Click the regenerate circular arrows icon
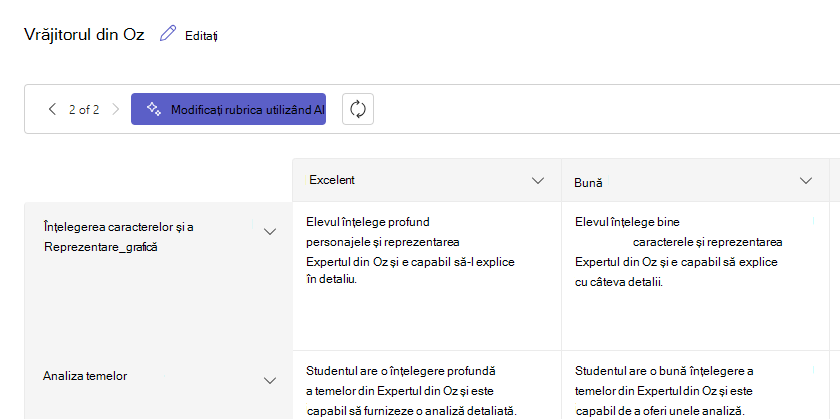This screenshot has width=840, height=419. tap(358, 109)
